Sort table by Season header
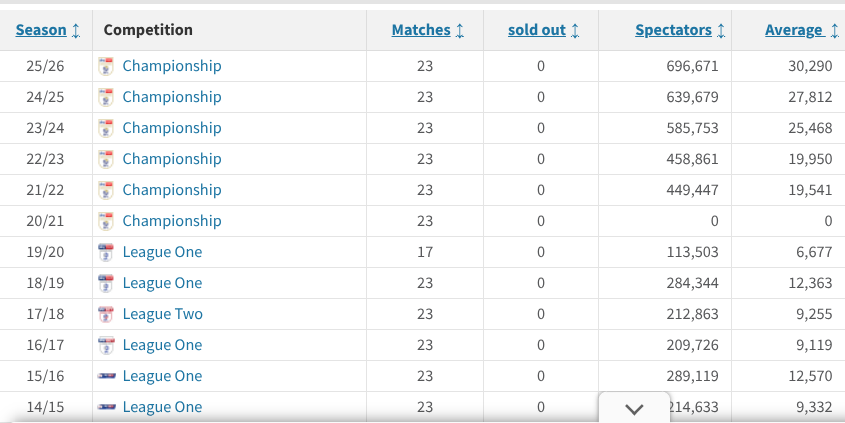This screenshot has height=423, width=845. tap(41, 30)
